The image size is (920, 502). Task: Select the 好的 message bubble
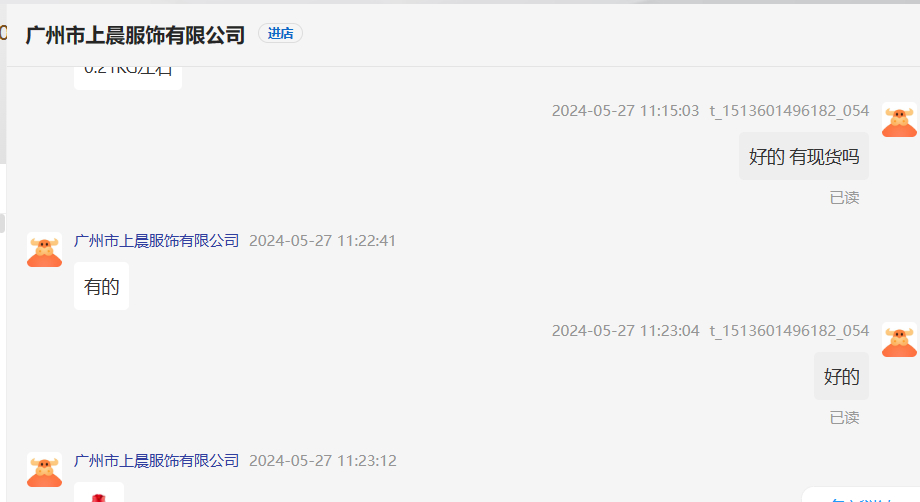(x=841, y=376)
